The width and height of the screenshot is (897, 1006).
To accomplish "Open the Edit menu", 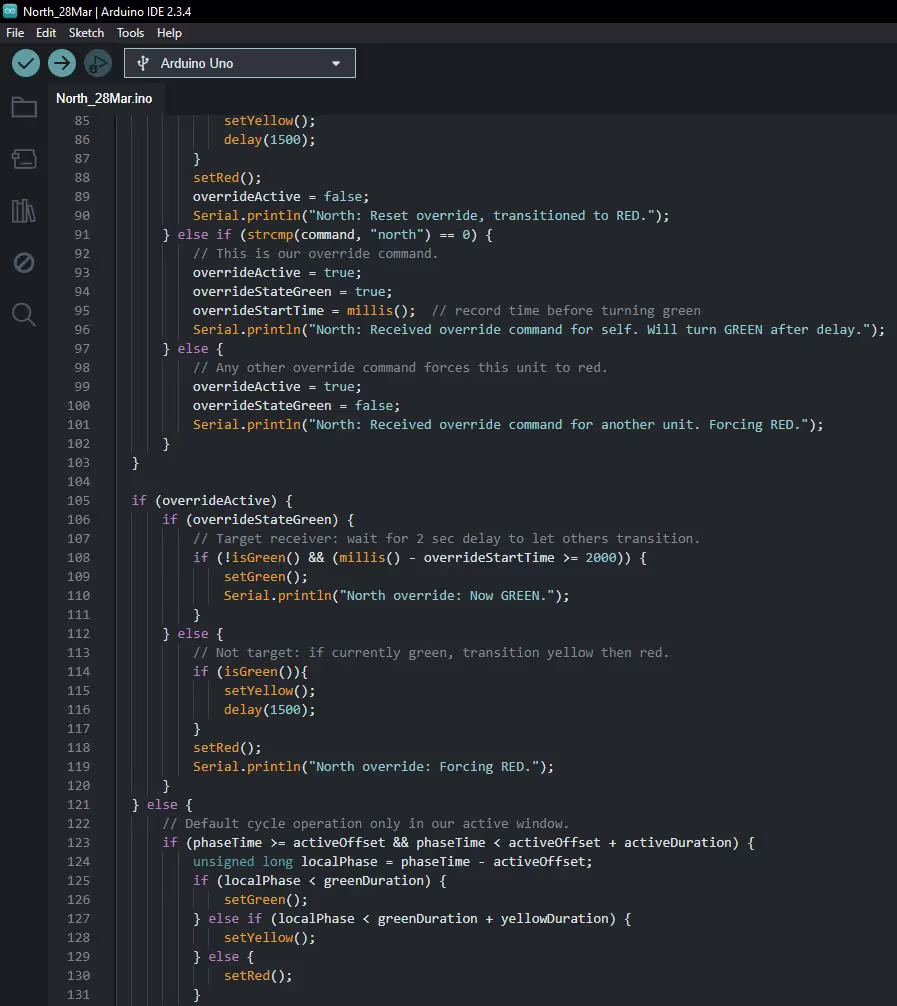I will click(x=46, y=33).
